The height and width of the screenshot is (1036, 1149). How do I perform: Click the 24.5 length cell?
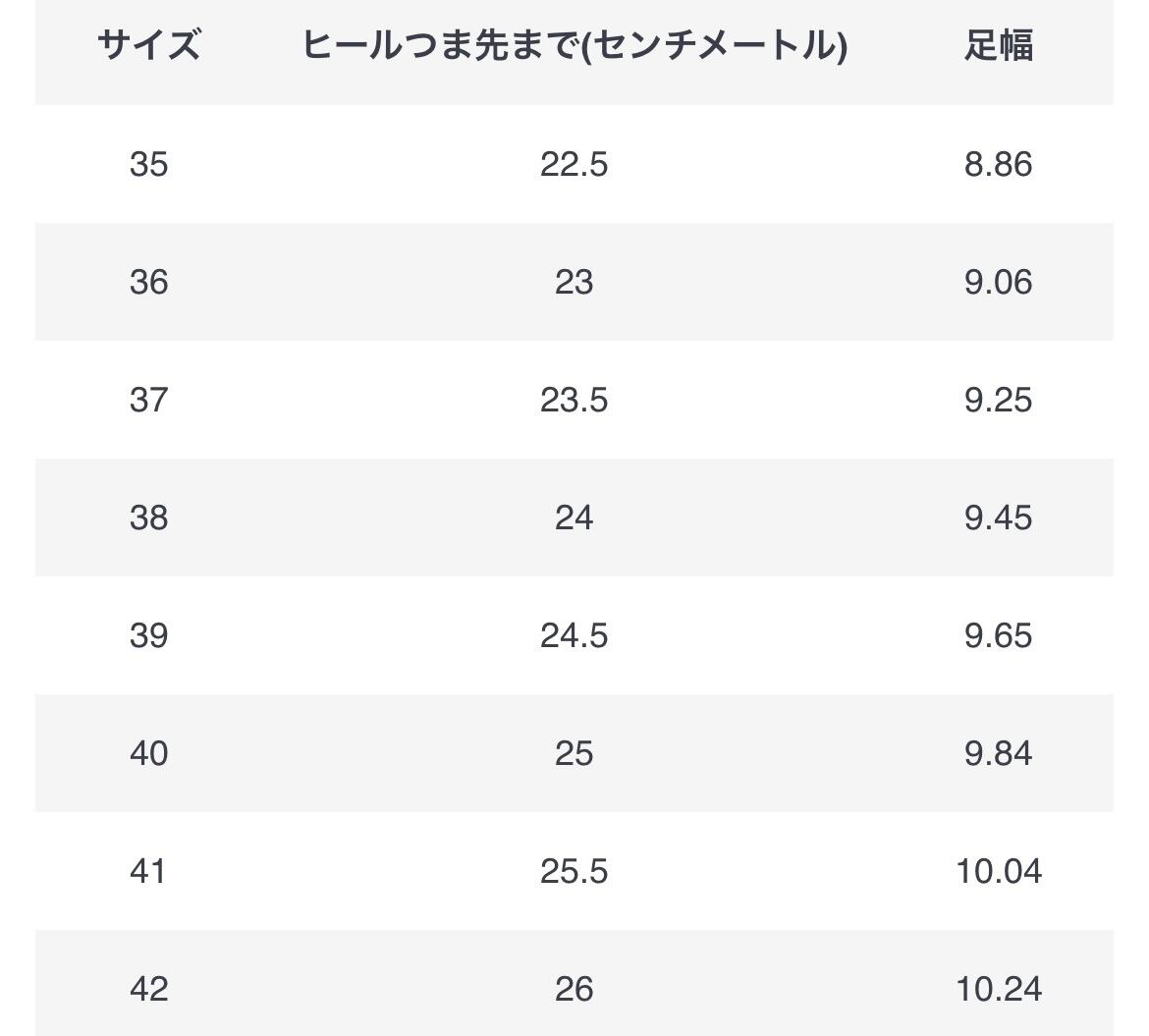pyautogui.click(x=574, y=635)
